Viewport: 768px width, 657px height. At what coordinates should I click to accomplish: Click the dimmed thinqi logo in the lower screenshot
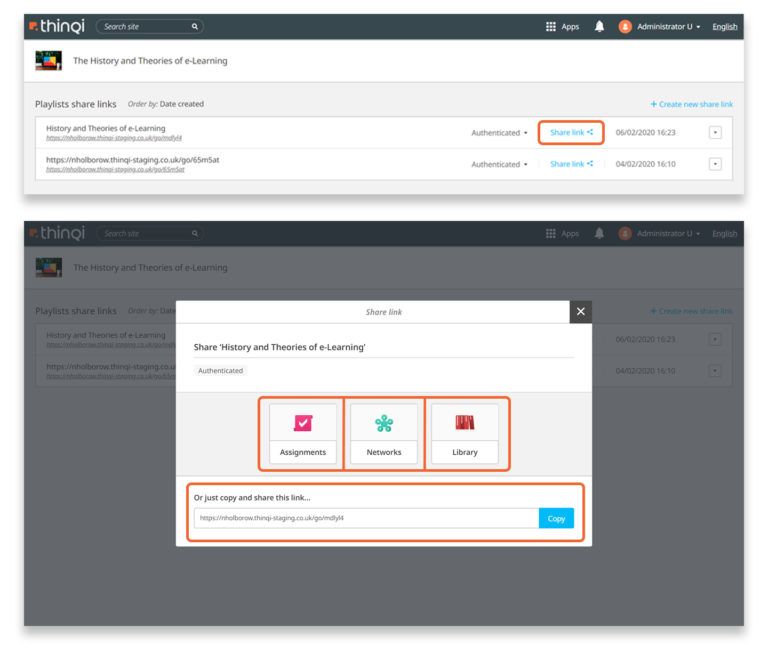pos(56,233)
